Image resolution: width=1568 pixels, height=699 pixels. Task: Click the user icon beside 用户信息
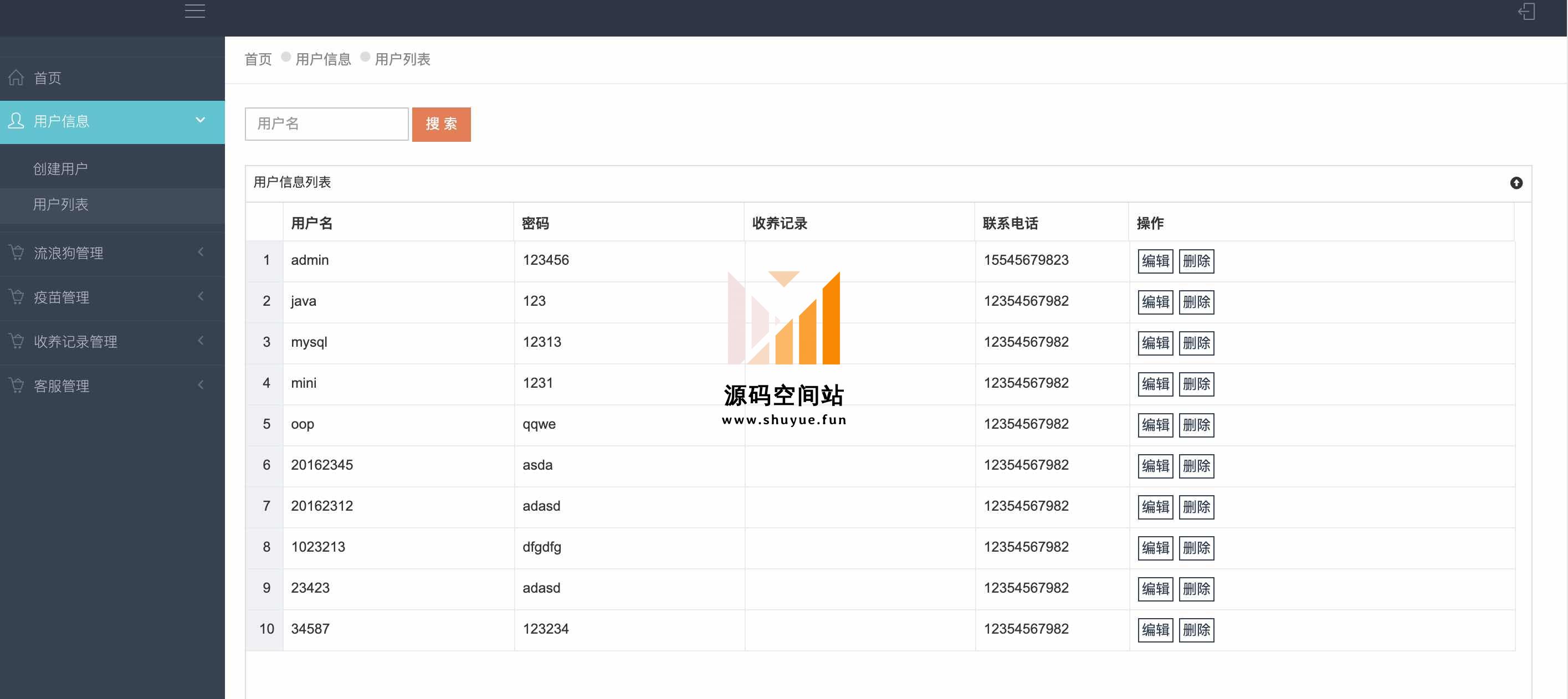point(17,121)
